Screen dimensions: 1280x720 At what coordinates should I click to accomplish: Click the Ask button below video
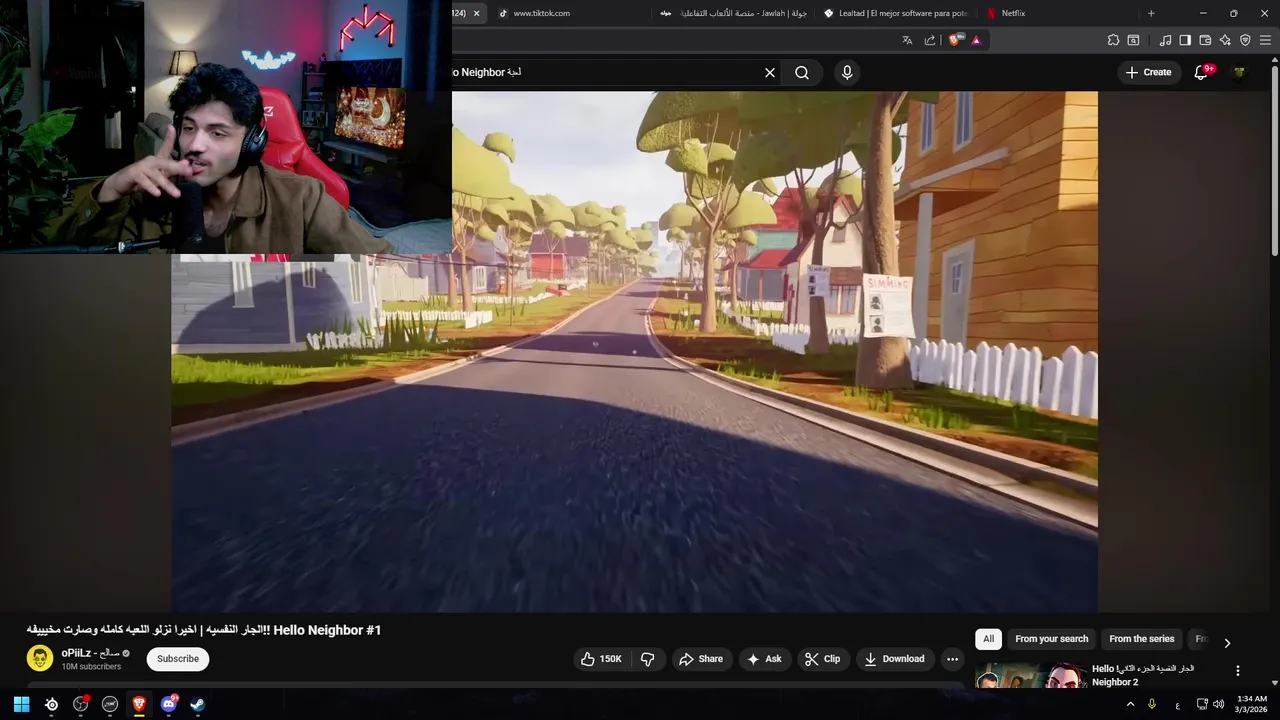764,658
